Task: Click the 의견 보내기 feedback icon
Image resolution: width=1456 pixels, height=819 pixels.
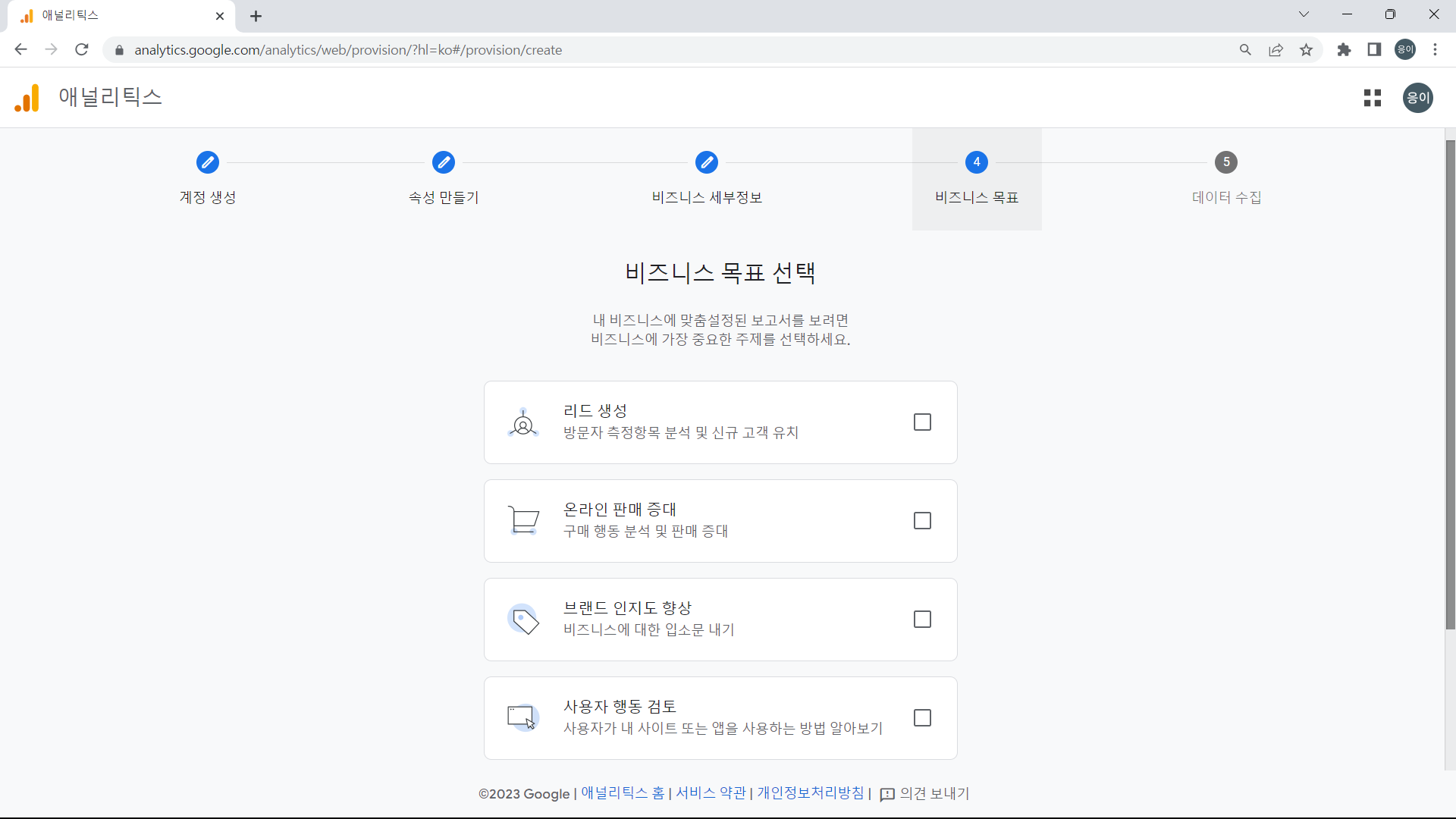Action: click(887, 794)
